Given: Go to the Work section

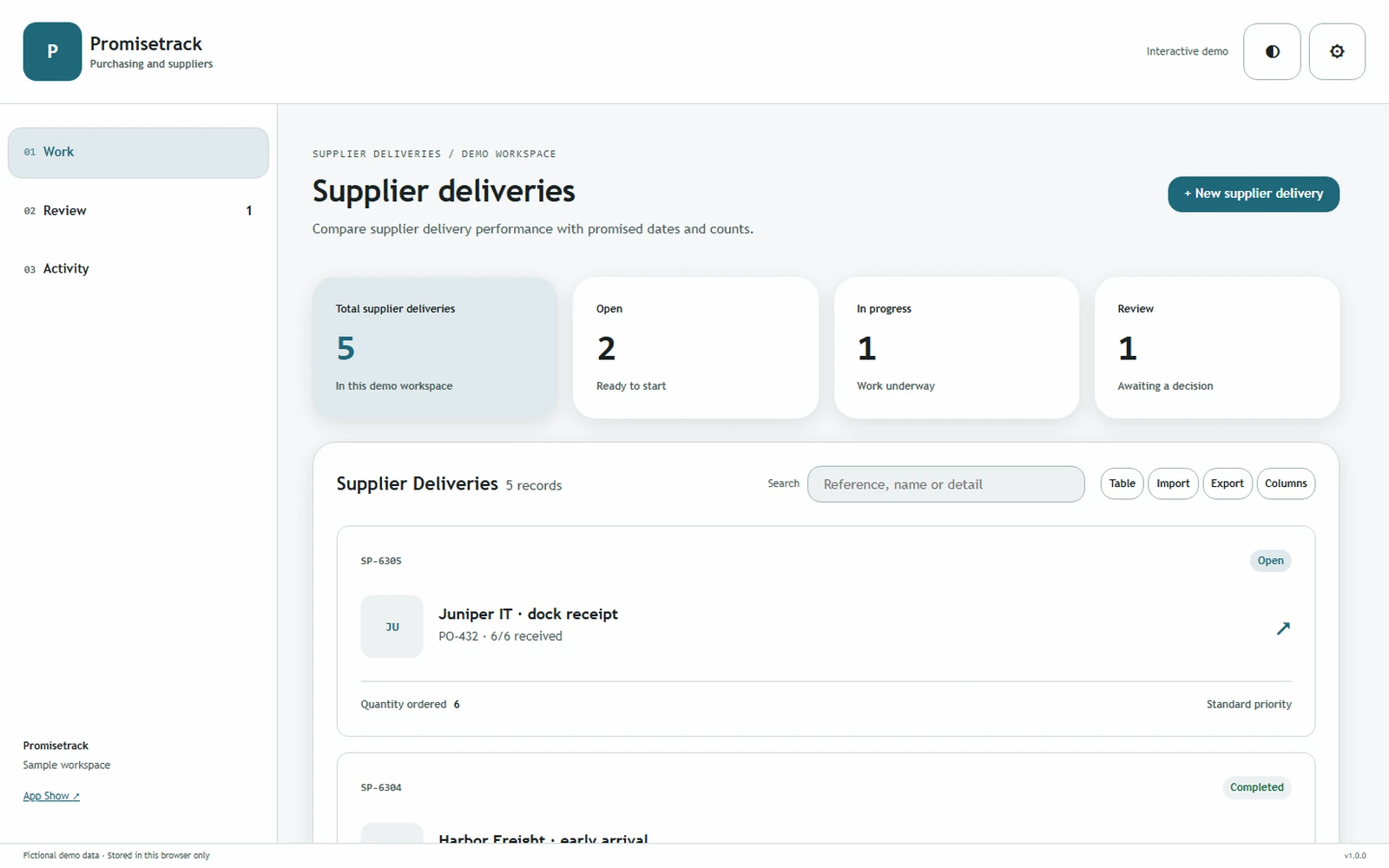Looking at the screenshot, I should 138,152.
